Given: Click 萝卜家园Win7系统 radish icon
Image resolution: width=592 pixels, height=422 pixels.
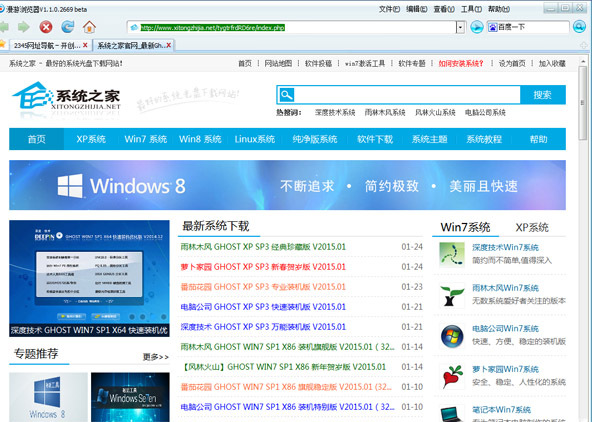Looking at the screenshot, I should [452, 376].
